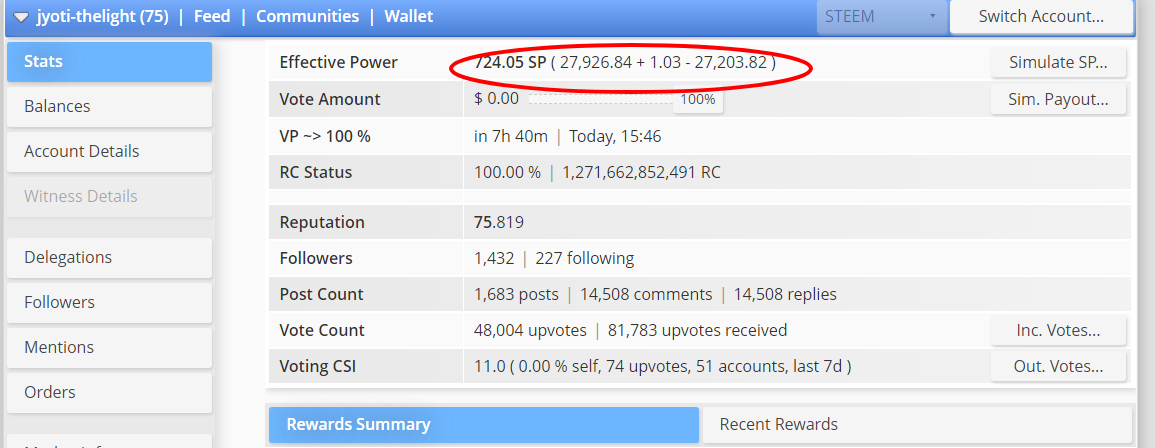The width and height of the screenshot is (1155, 448).
Task: Click the 48,004 upvotes count text
Action: 530,331
